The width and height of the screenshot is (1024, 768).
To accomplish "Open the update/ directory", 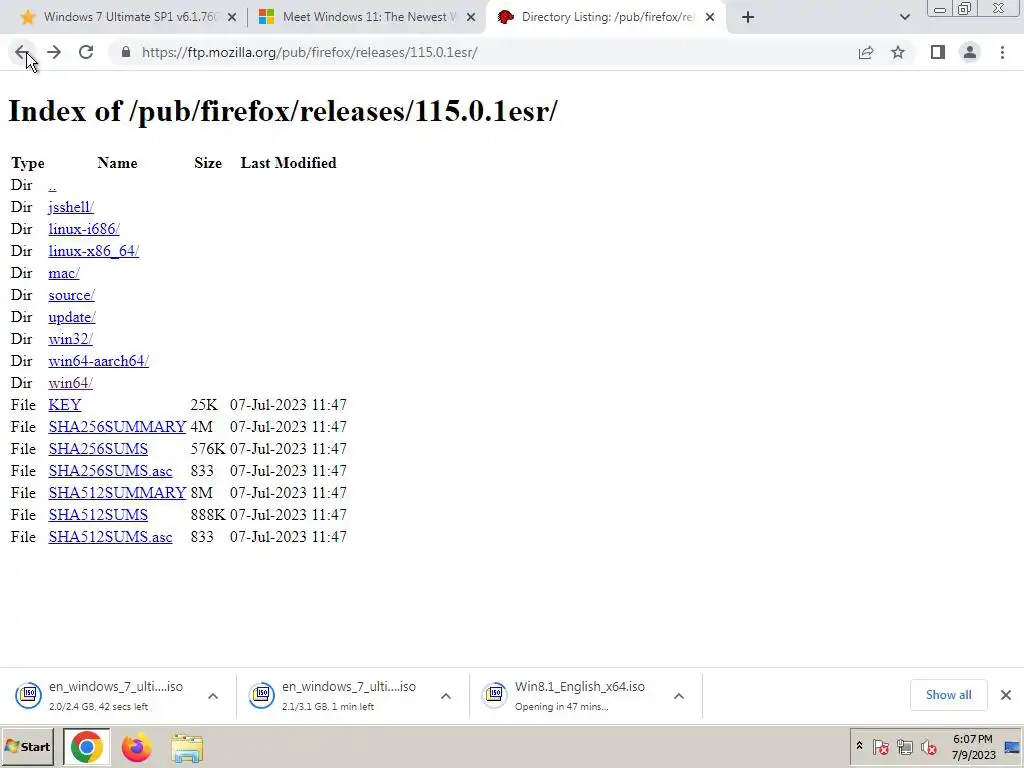I will 72,317.
